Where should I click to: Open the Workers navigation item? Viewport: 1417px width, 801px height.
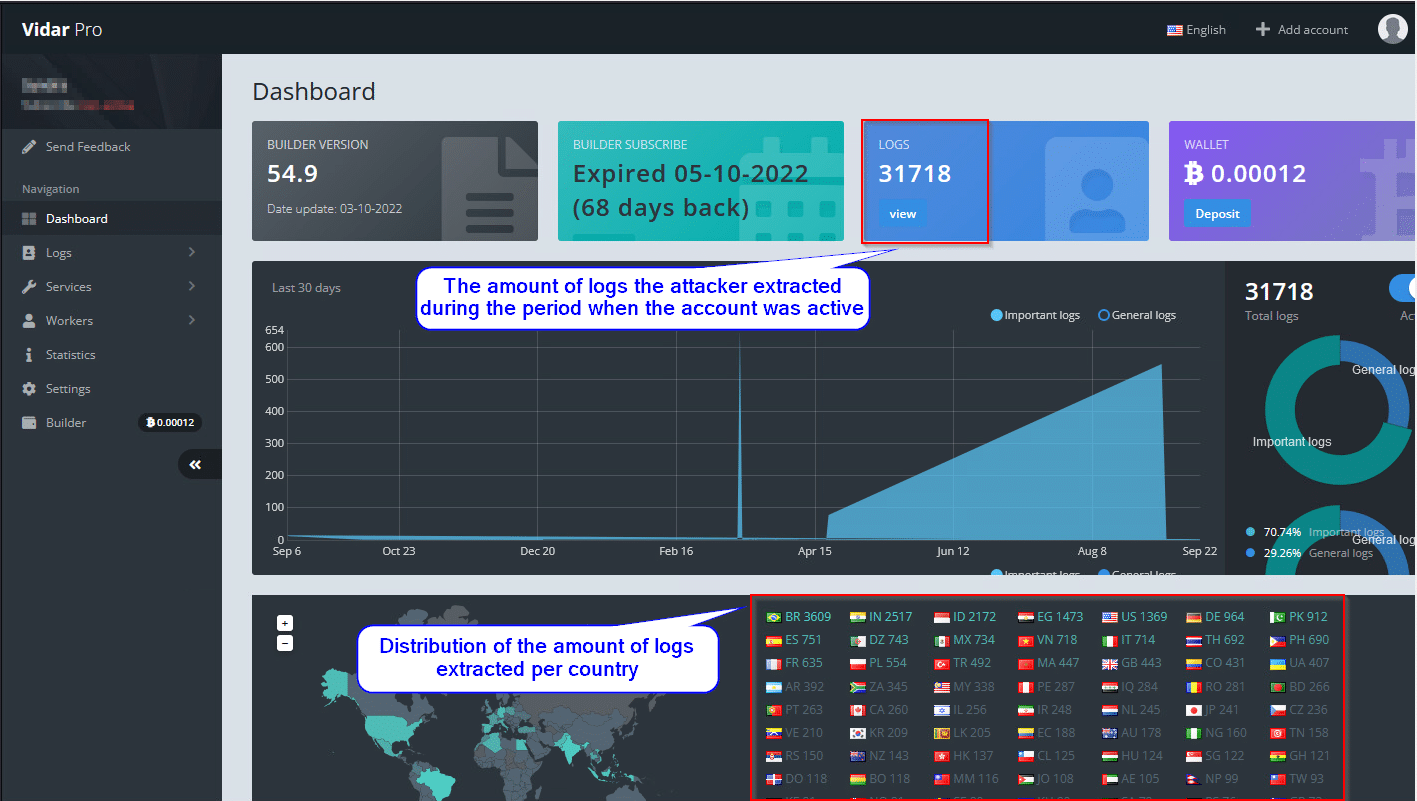(111, 321)
